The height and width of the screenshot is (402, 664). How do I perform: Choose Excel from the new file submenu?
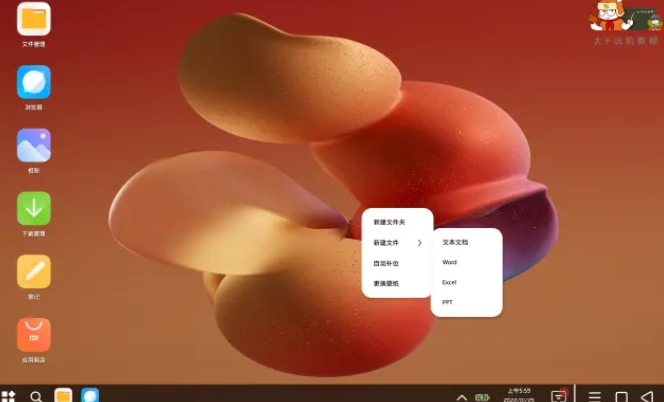[x=450, y=282]
